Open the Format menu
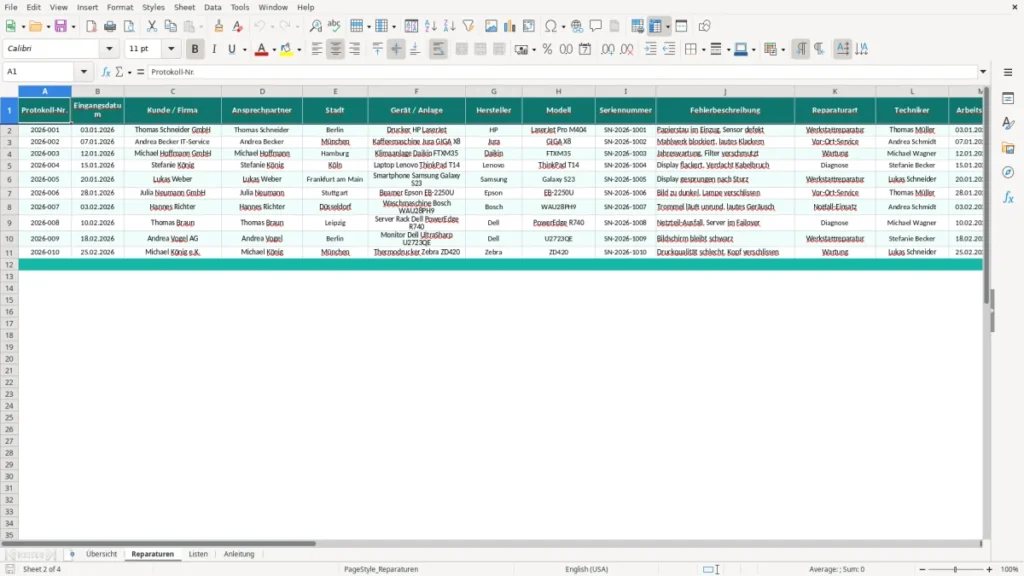This screenshot has height=576, width=1024. (x=120, y=7)
